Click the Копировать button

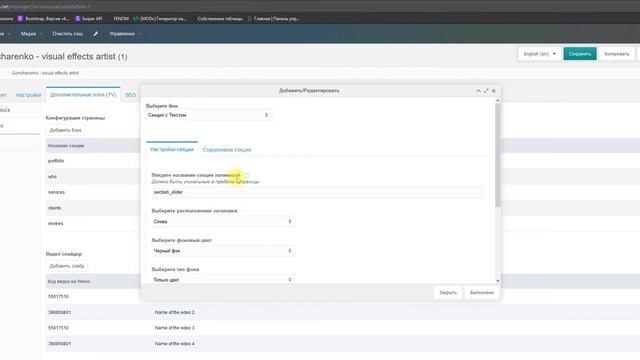click(x=616, y=54)
